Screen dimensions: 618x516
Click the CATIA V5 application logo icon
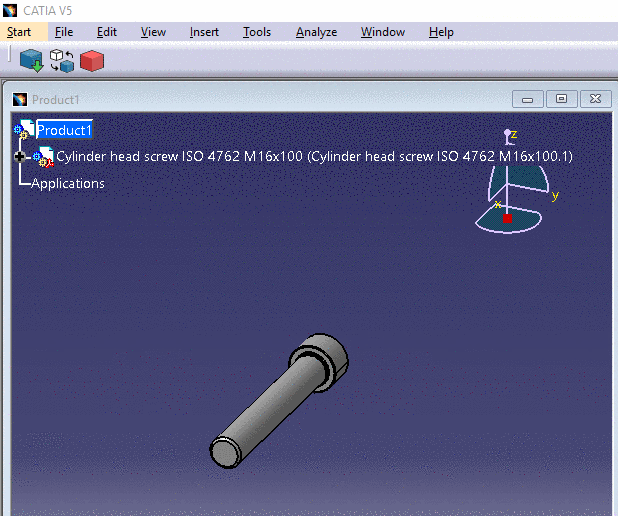[x=11, y=10]
